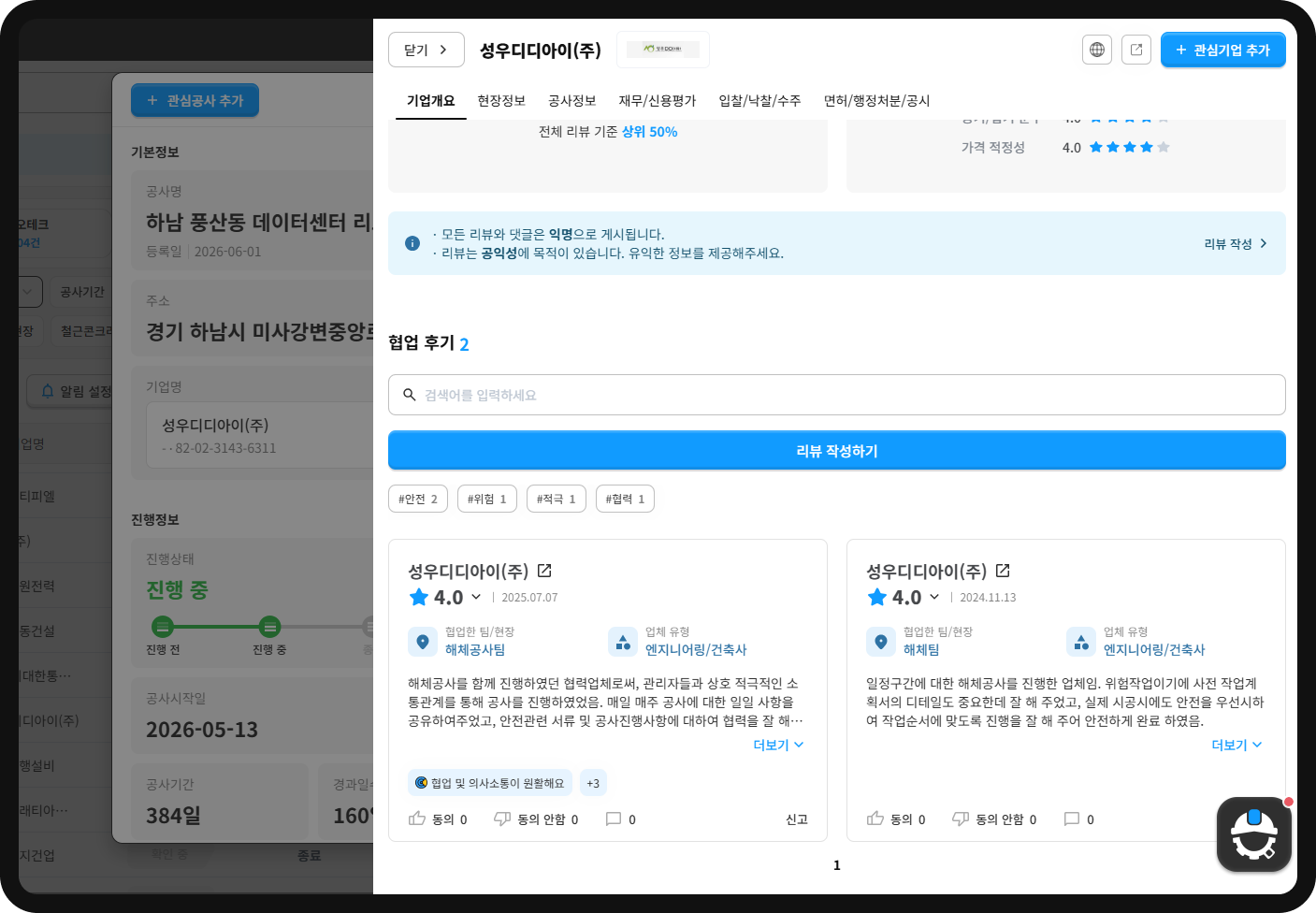
Task: Expand rating details on 2025.07.07 review
Action: [476, 597]
